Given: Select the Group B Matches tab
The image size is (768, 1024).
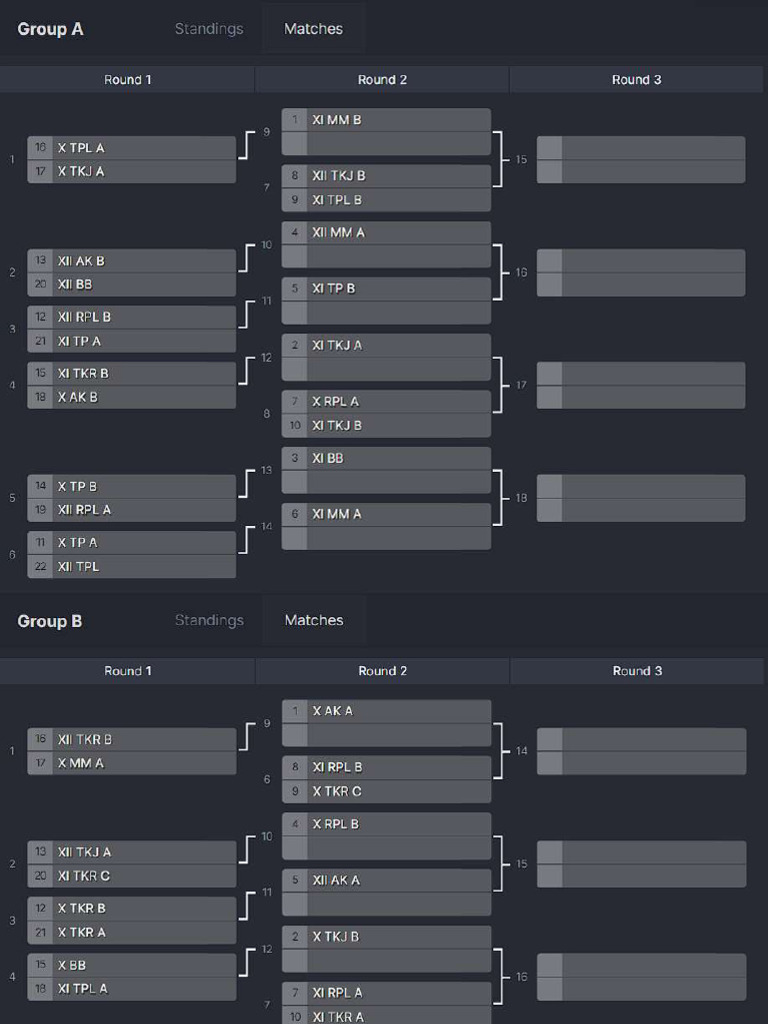Looking at the screenshot, I should point(313,620).
